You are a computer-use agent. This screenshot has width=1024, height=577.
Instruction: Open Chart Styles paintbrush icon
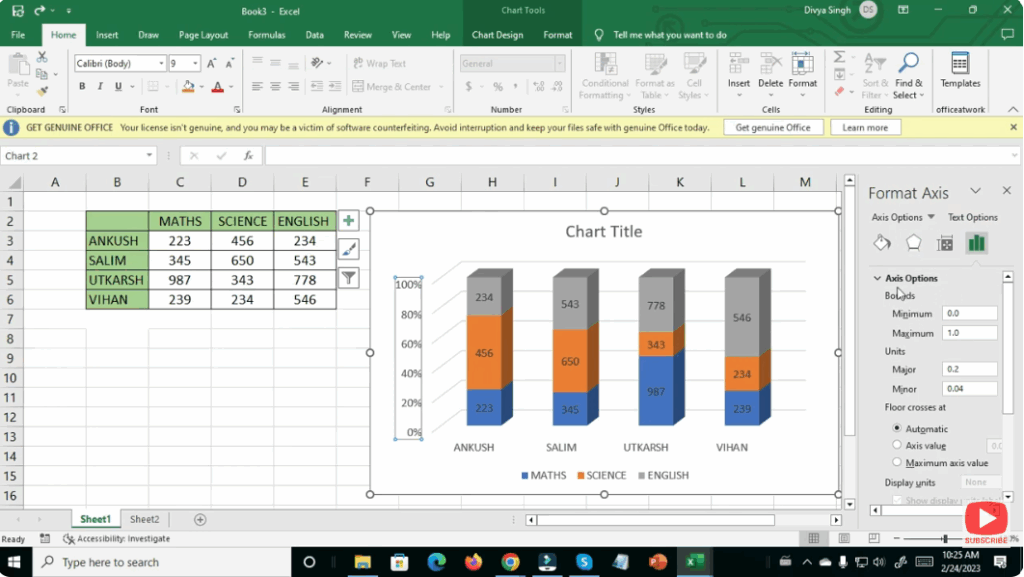click(x=348, y=249)
